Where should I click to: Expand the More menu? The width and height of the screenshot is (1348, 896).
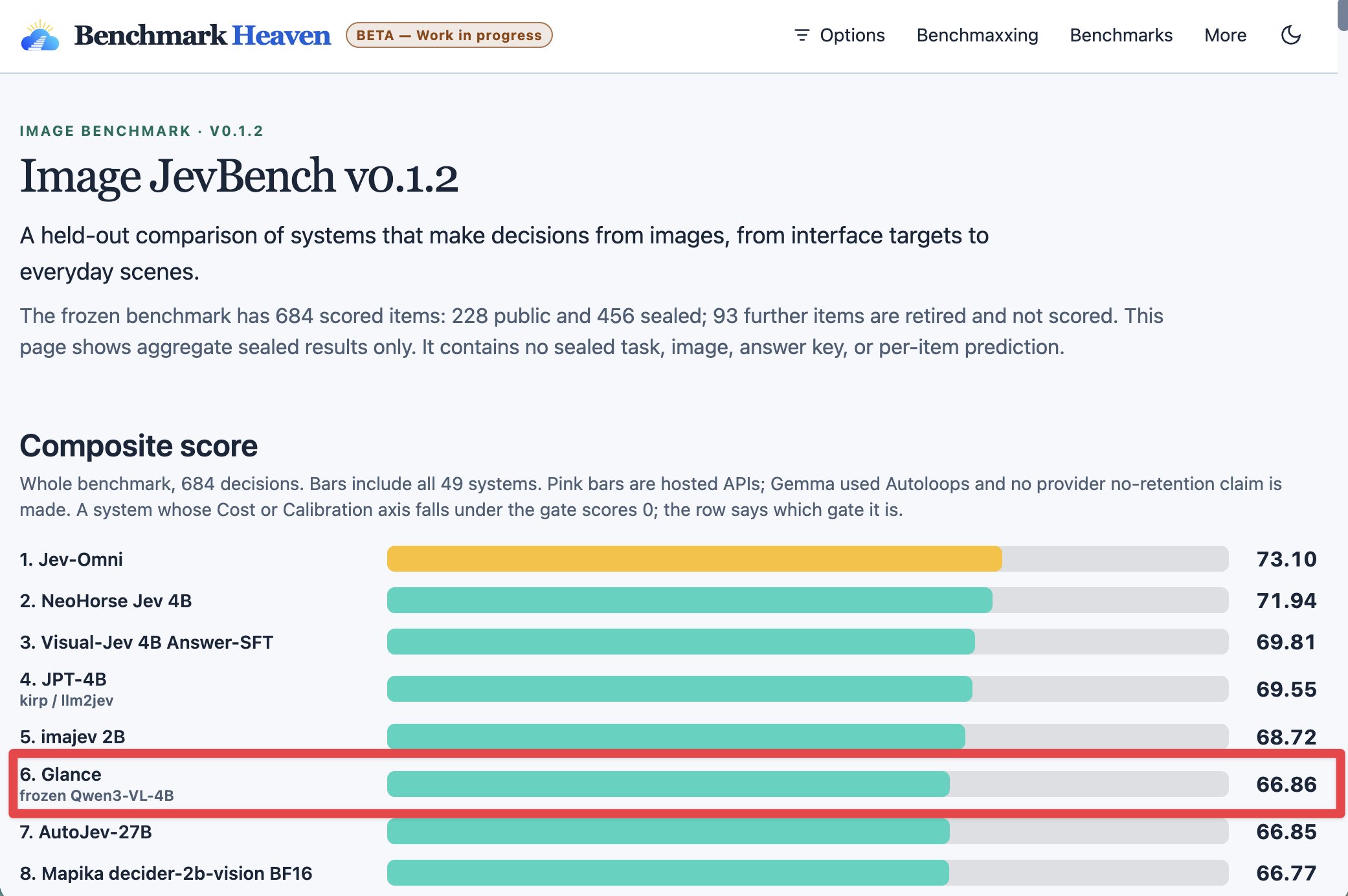pos(1225,35)
